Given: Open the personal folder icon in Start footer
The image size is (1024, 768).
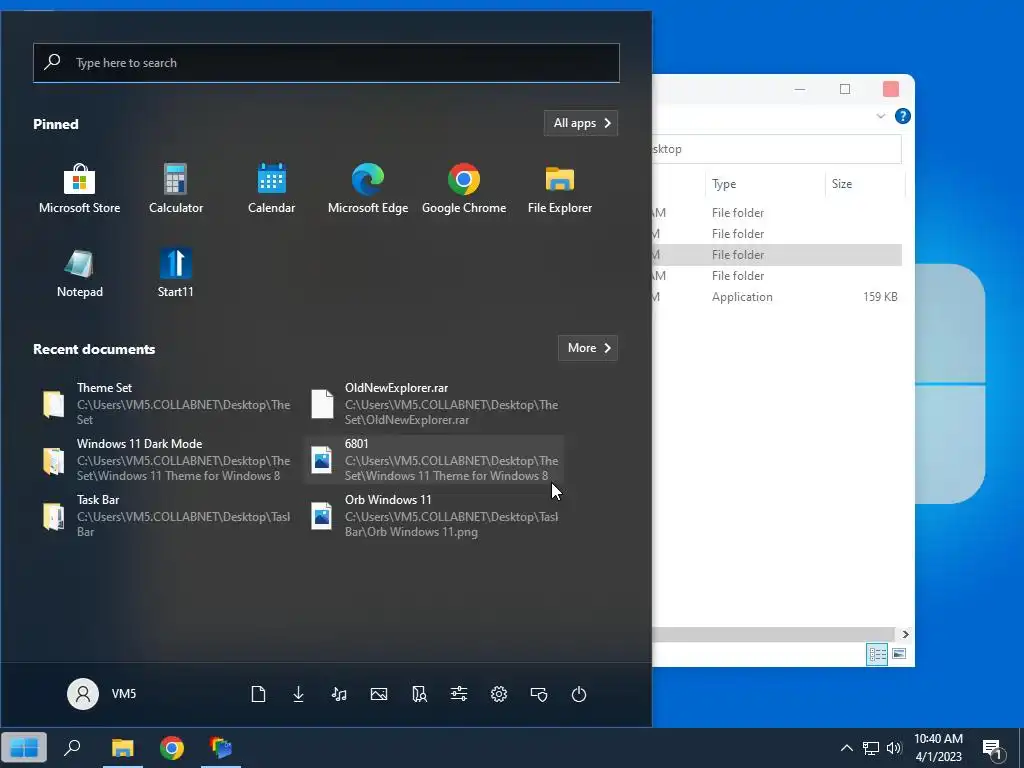Looking at the screenshot, I should [419, 694].
